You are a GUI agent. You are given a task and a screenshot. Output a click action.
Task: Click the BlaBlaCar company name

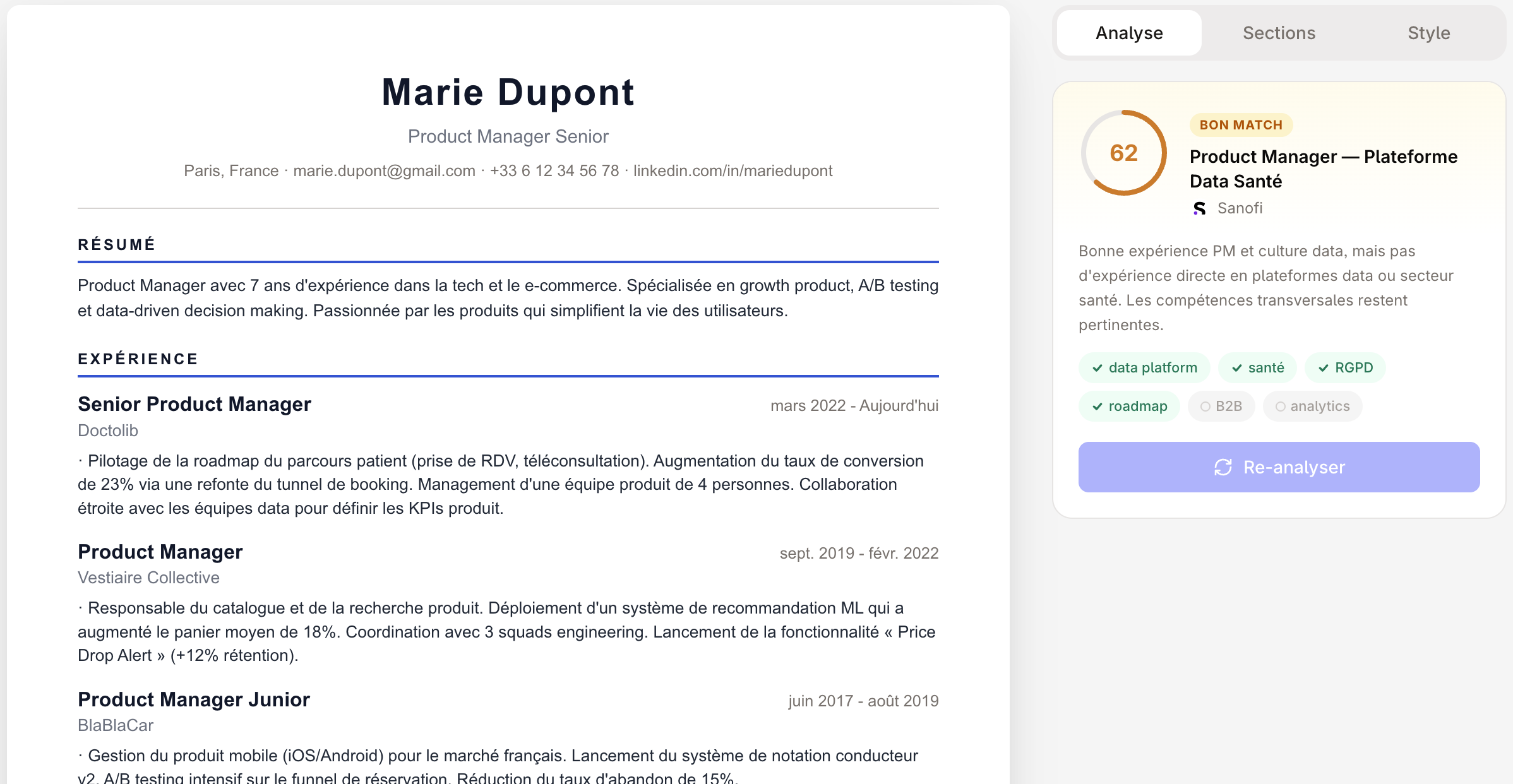coord(116,725)
